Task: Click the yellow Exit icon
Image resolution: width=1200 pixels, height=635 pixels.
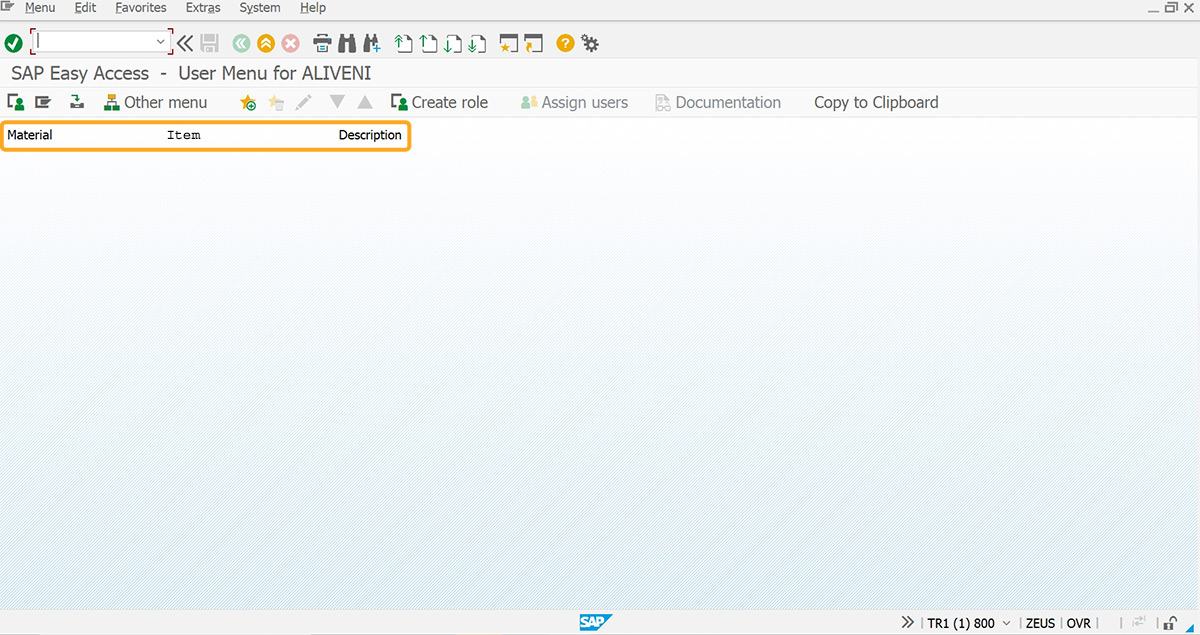Action: [x=266, y=43]
